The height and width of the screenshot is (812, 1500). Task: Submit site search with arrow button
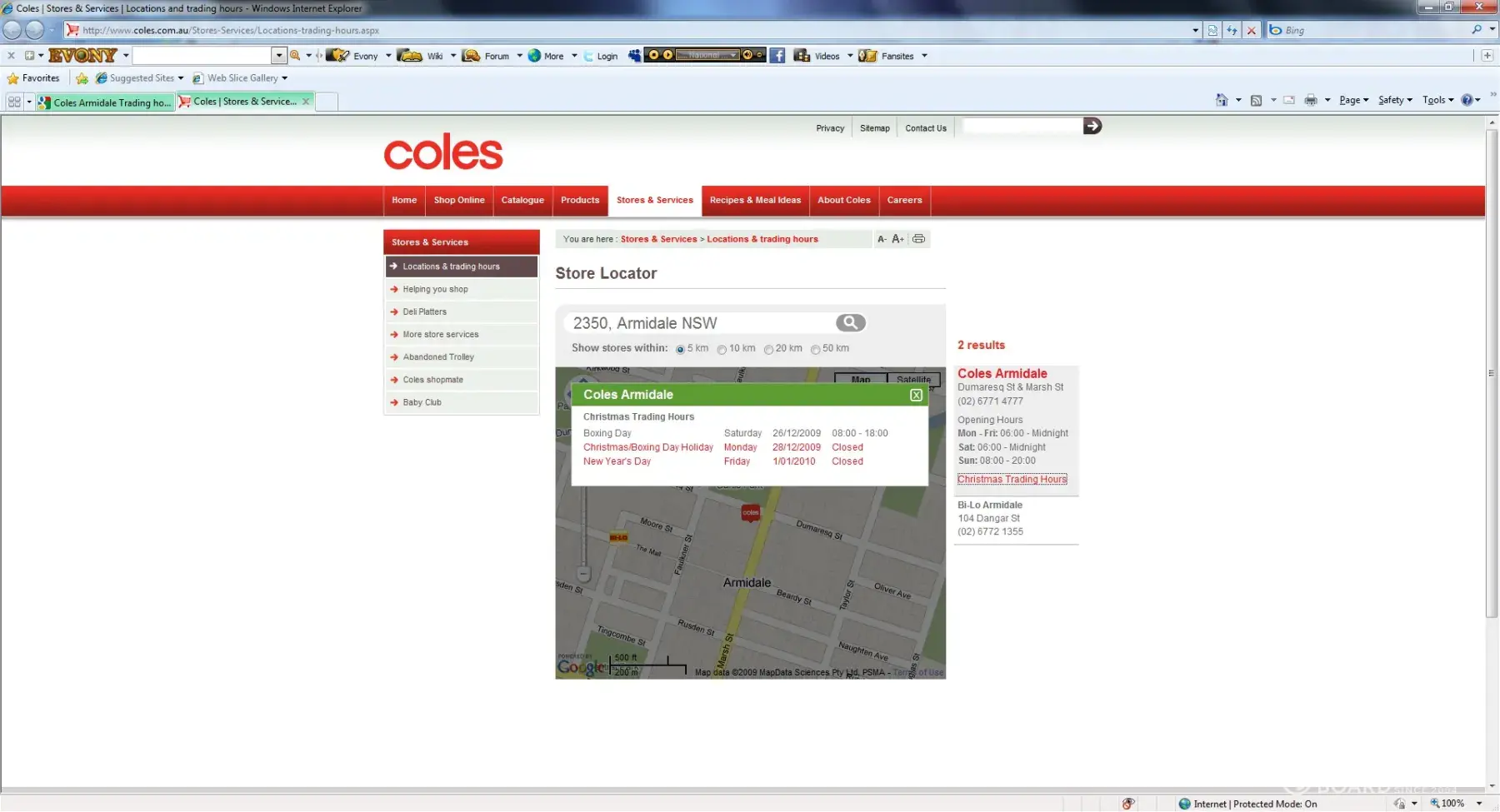[x=1092, y=127]
